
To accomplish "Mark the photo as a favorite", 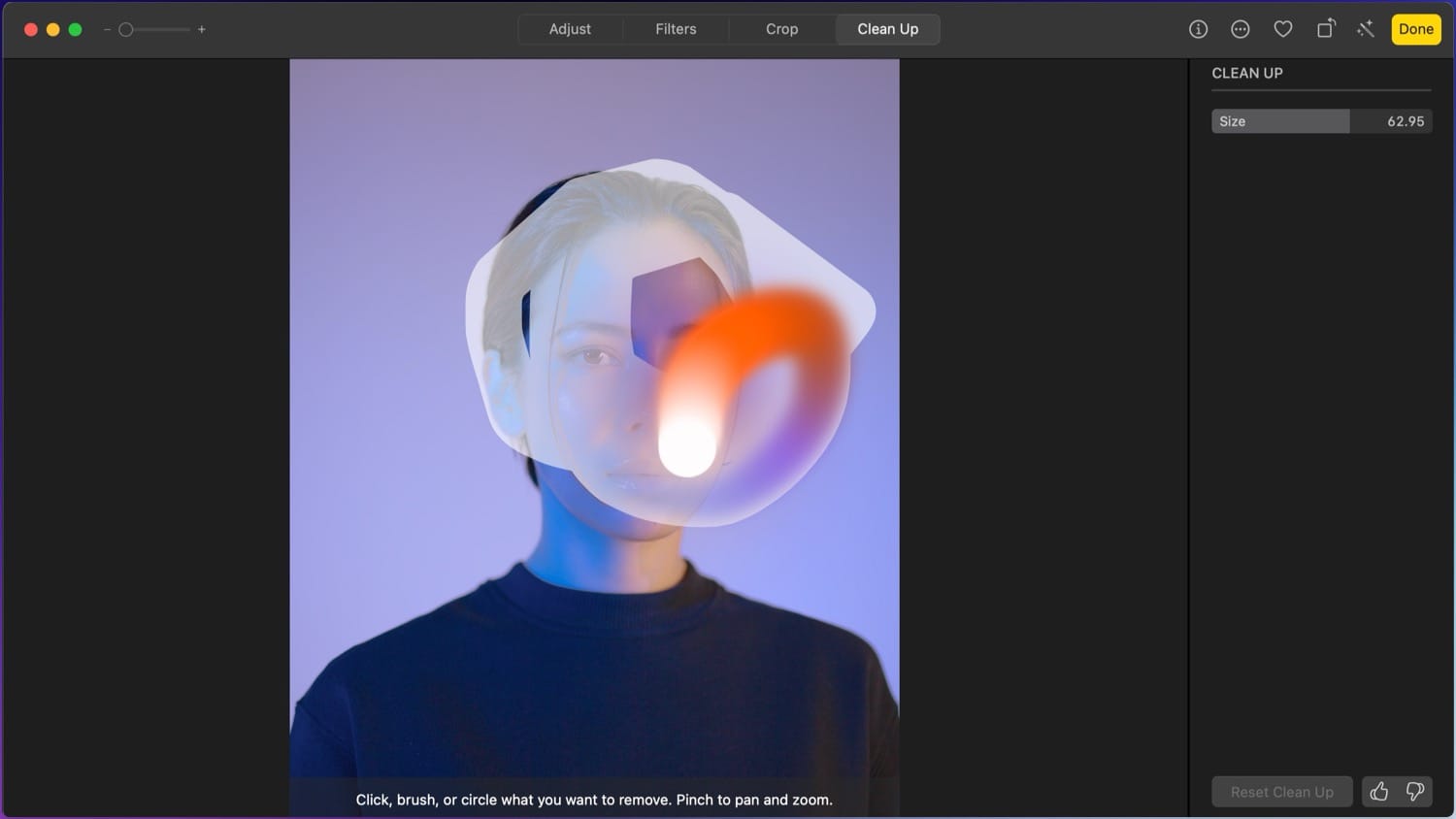I will pos(1282,29).
